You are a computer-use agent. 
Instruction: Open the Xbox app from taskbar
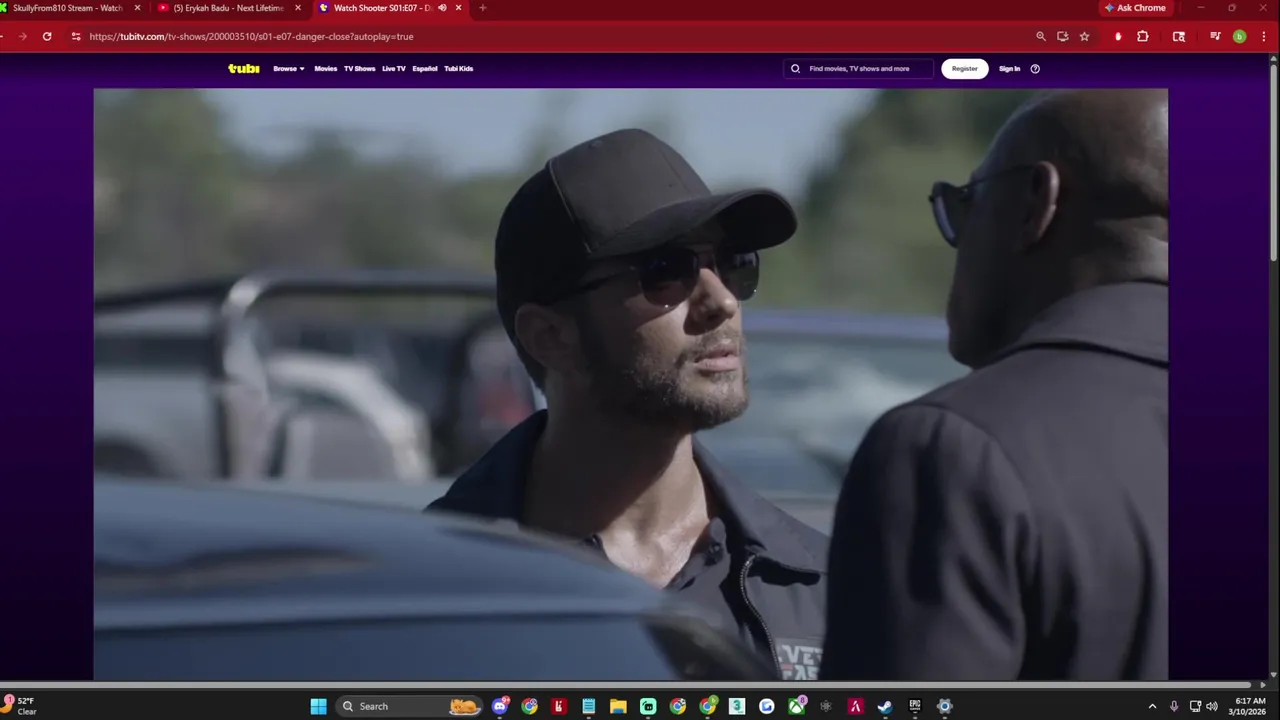(797, 706)
